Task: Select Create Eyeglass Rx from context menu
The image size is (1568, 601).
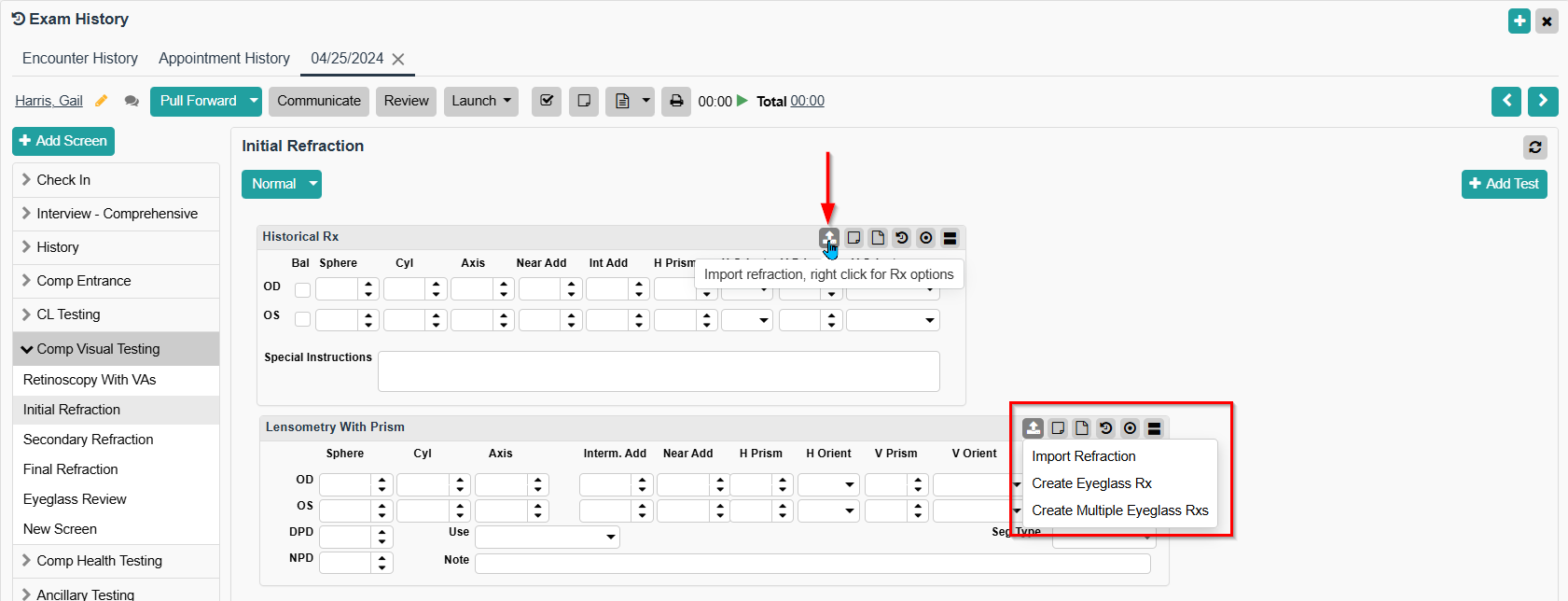Action: [1091, 483]
